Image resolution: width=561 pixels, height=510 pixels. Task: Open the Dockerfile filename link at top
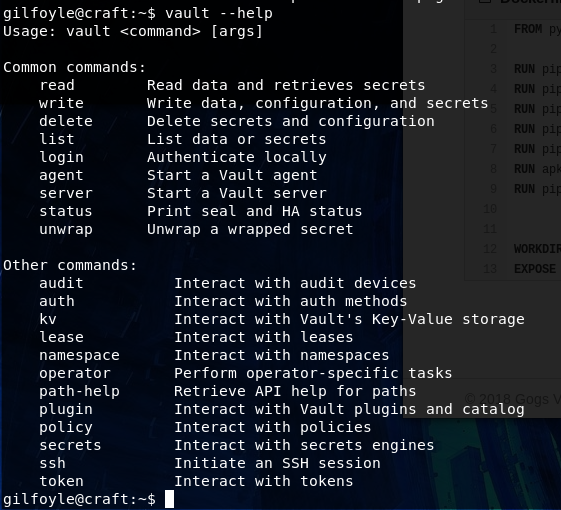coord(530,1)
